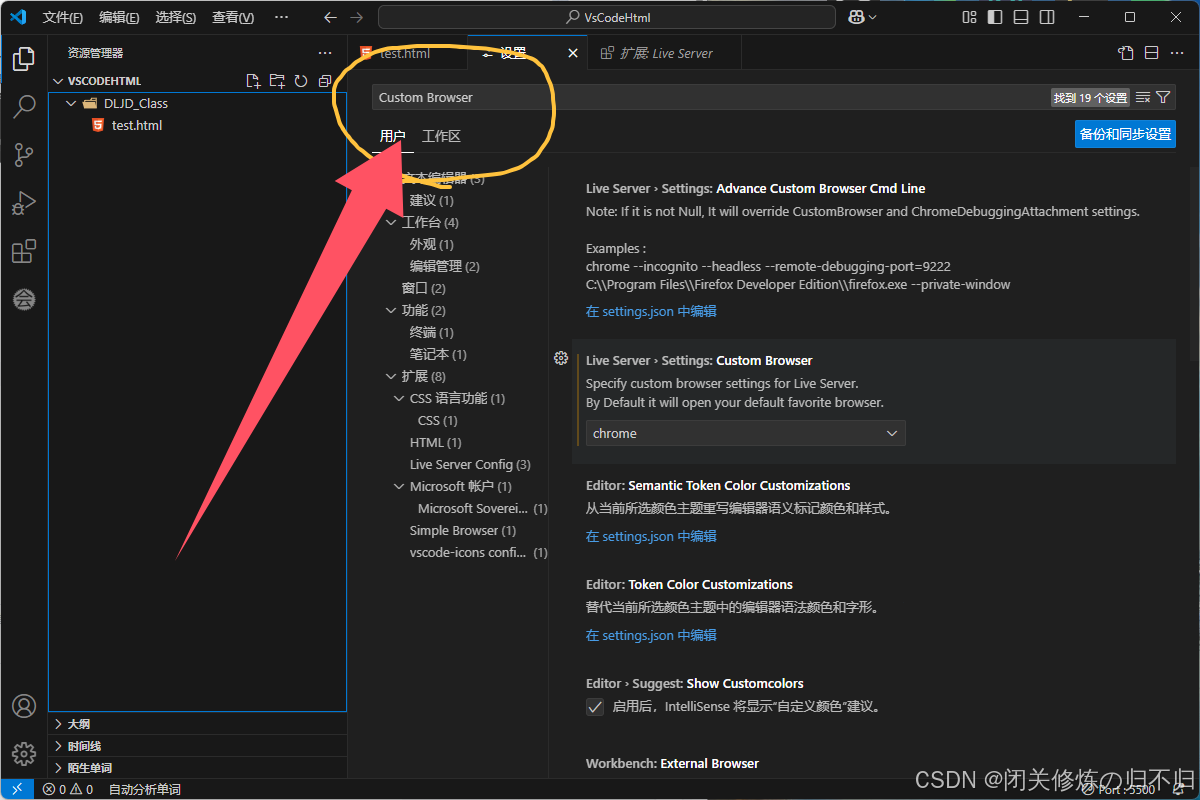1200x800 pixels.
Task: Create a new file in VSCODEHTML
Action: coord(253,81)
